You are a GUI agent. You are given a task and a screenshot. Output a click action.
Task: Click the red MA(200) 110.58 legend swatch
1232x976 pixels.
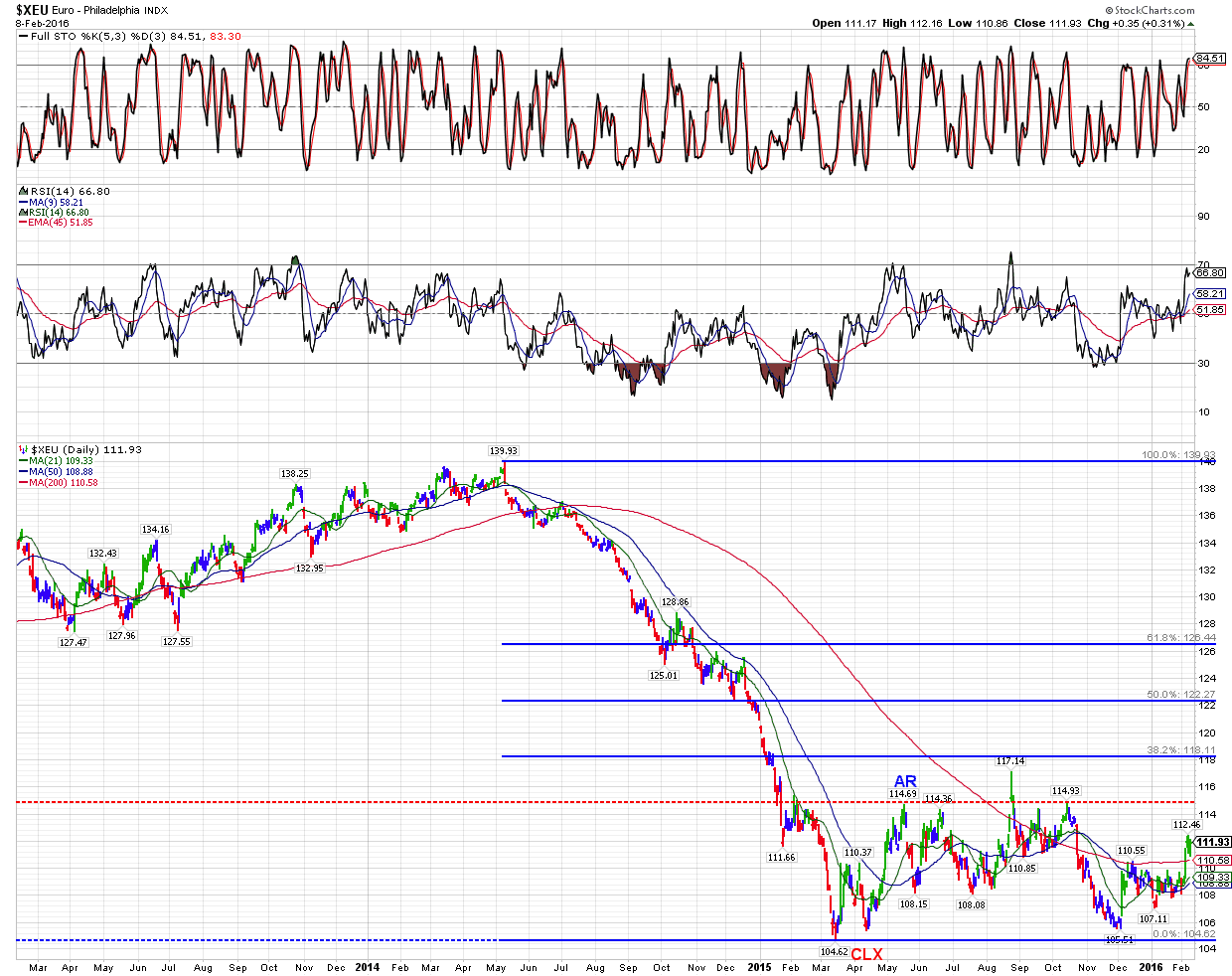click(23, 483)
